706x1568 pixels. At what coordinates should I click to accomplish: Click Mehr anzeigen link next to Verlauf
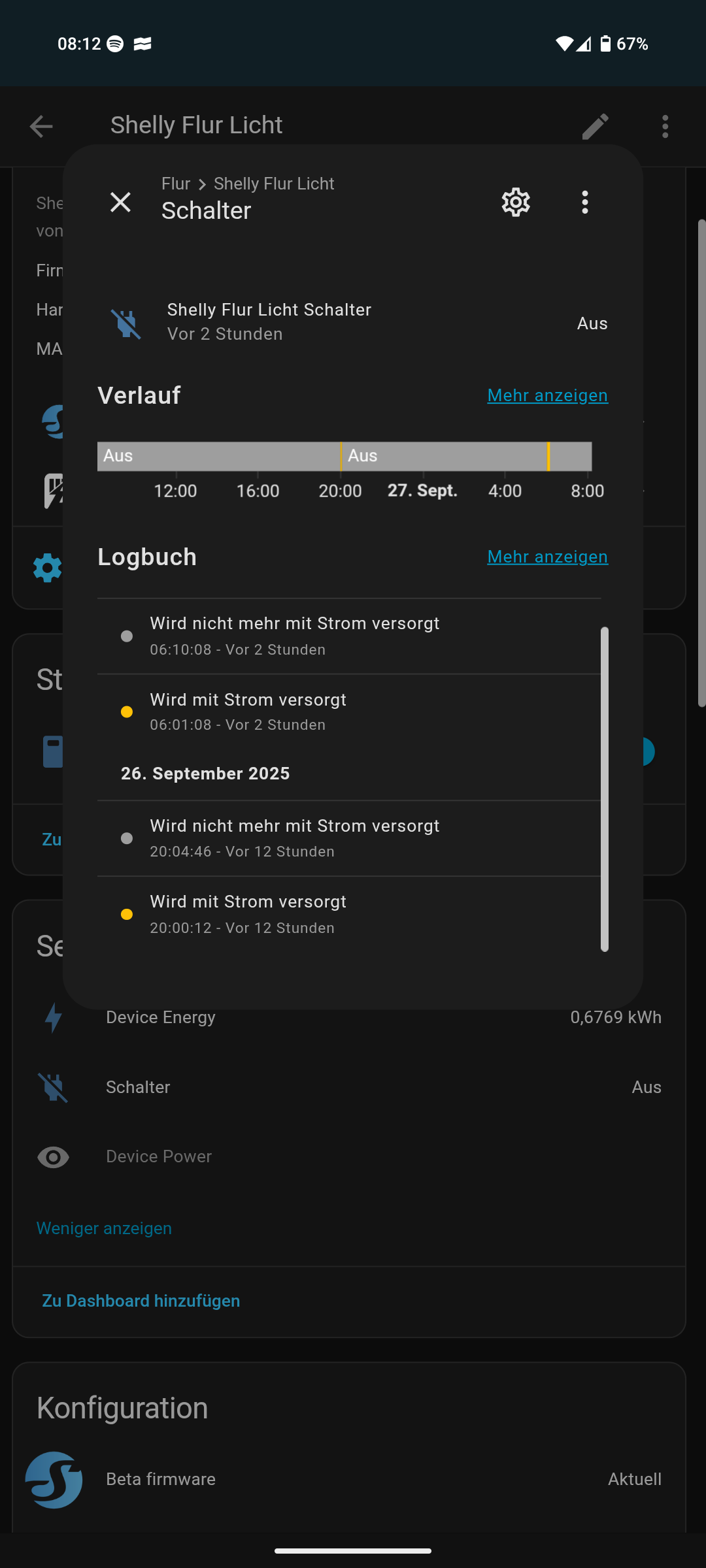(x=547, y=395)
